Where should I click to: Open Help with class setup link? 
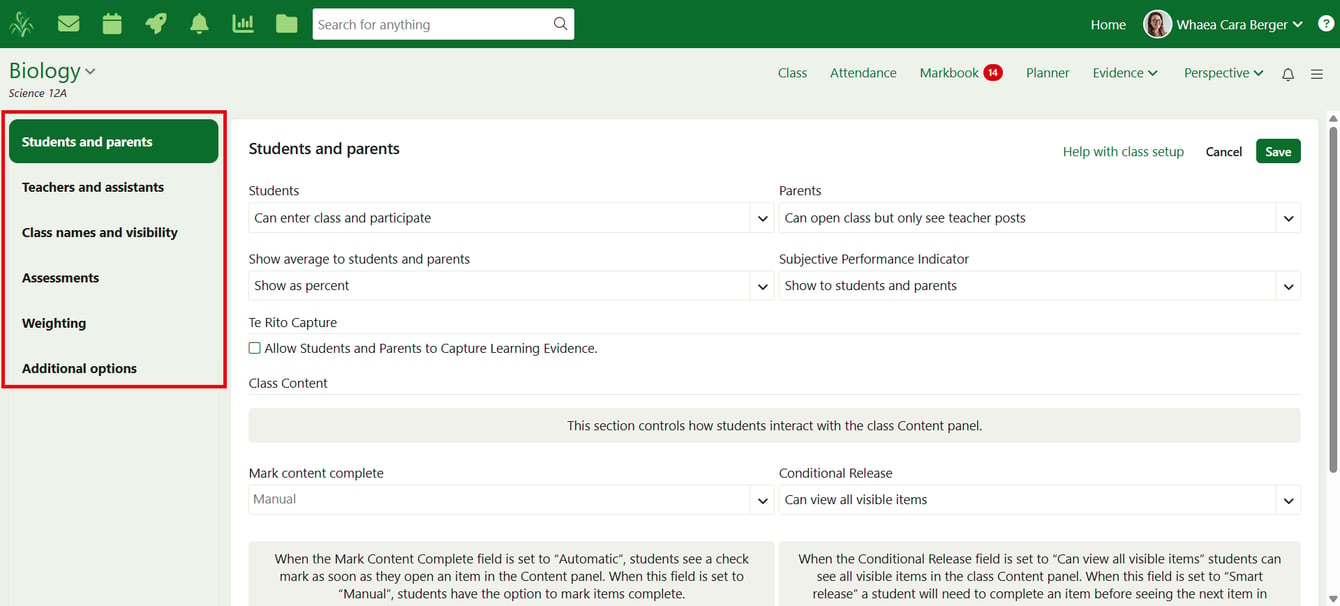click(x=1123, y=152)
